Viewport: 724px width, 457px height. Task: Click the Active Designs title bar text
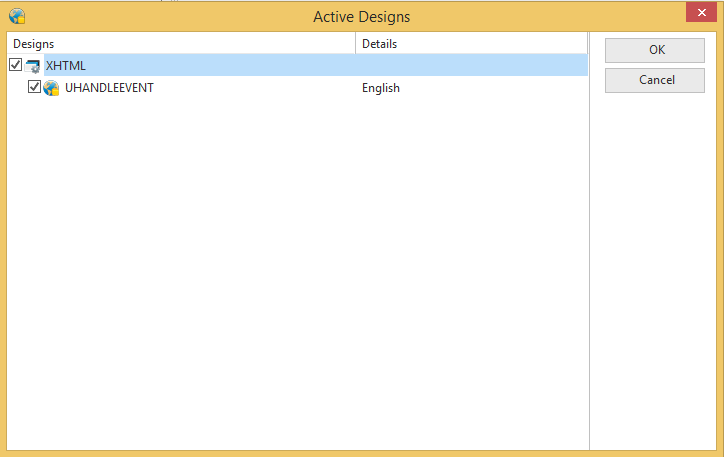[362, 17]
